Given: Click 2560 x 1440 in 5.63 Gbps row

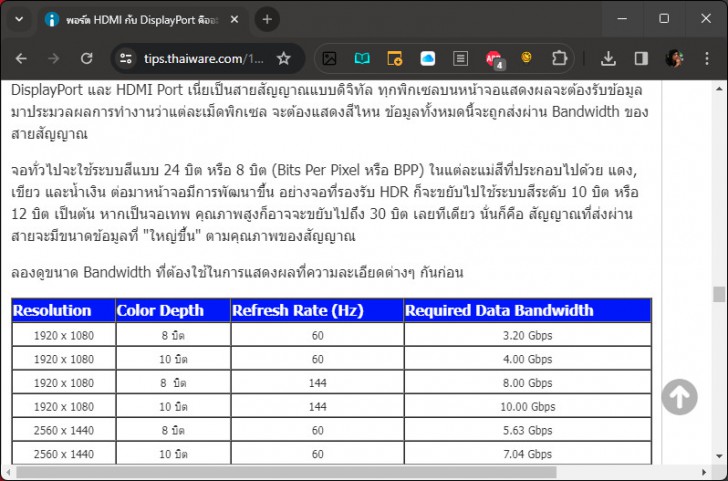Looking at the screenshot, I should [64, 430].
